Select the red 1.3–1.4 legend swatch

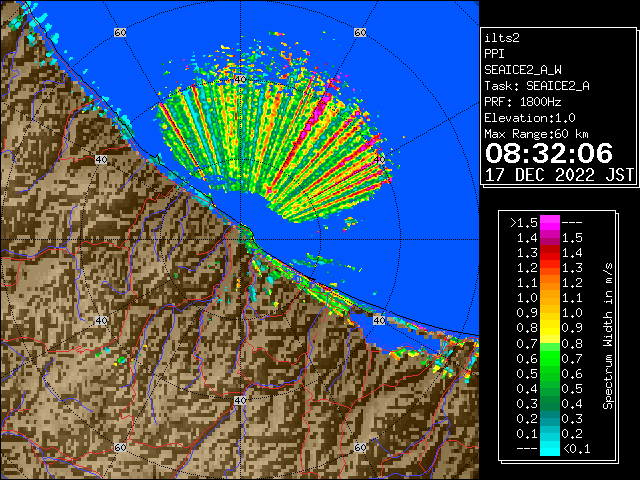click(550, 253)
